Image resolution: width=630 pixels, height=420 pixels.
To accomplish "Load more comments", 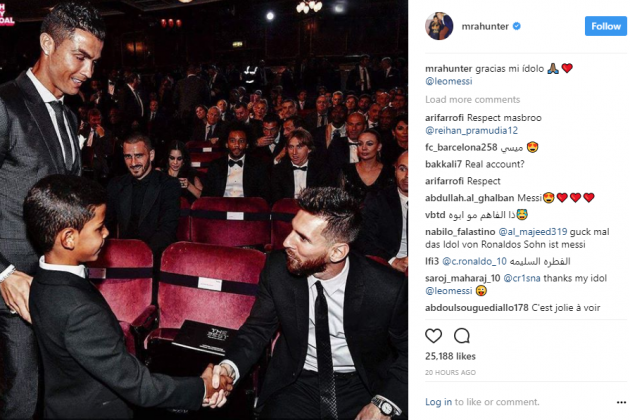I will click(472, 99).
